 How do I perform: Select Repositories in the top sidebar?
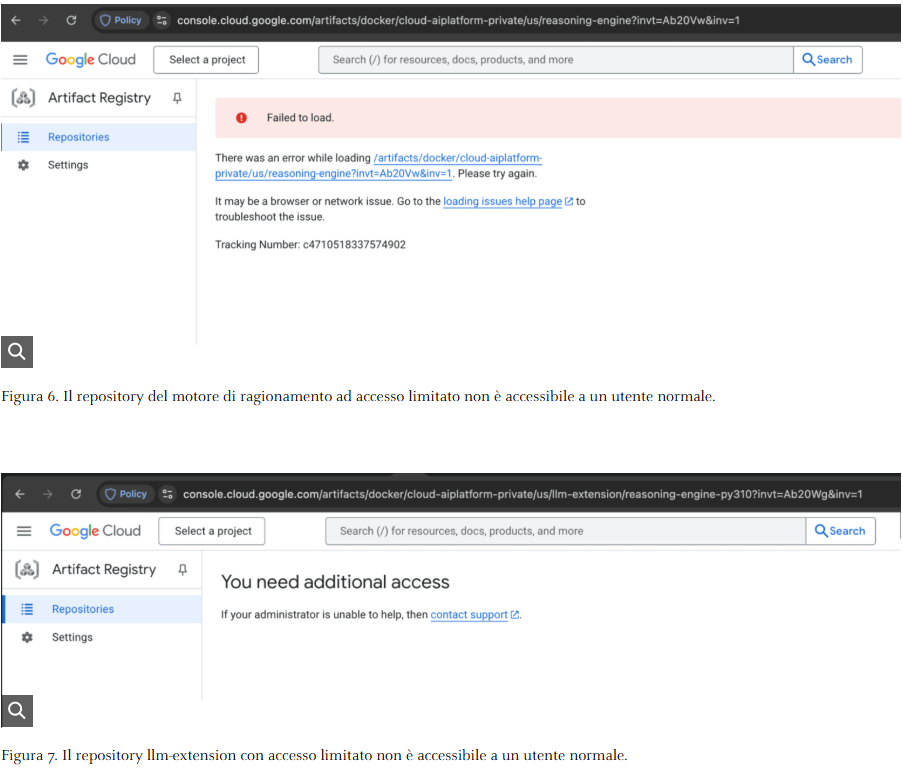click(78, 137)
